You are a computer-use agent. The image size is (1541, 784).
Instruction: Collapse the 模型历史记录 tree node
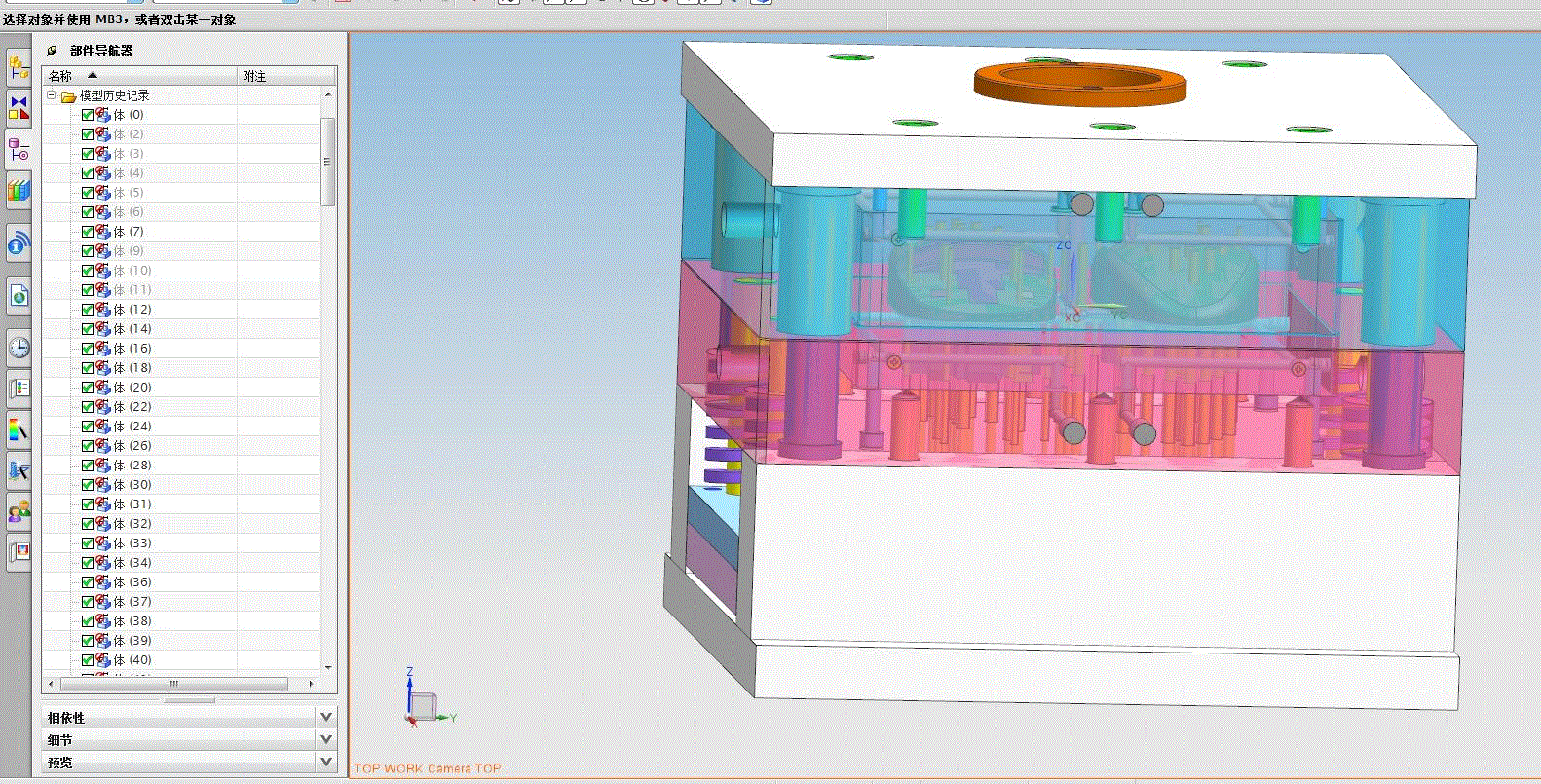point(52,95)
